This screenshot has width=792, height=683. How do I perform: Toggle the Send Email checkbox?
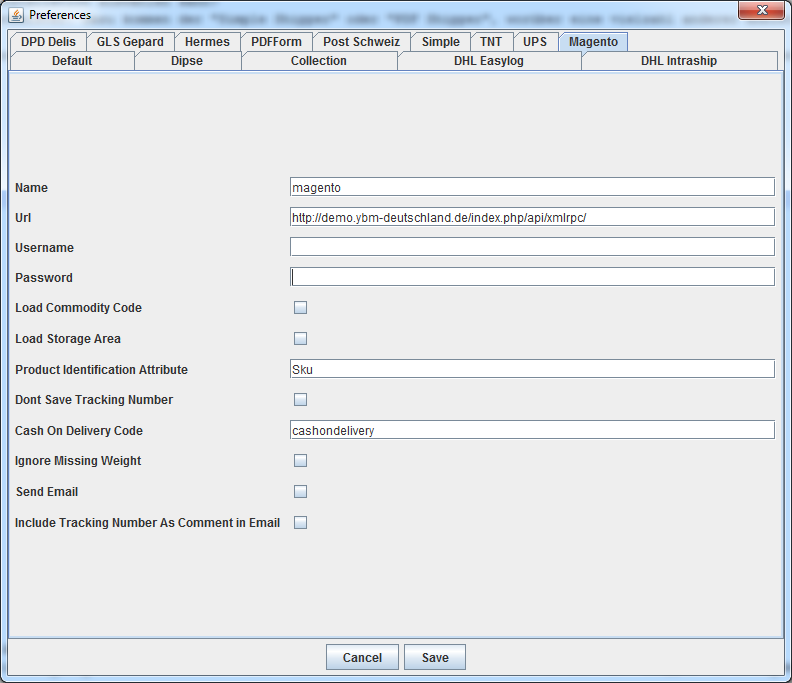coord(301,492)
